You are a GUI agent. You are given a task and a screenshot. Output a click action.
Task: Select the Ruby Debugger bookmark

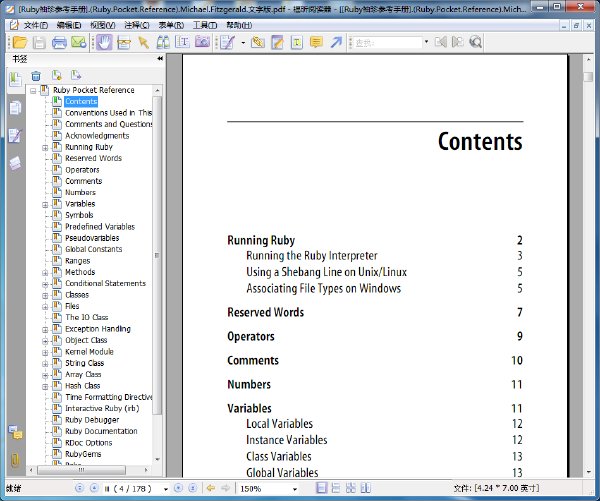click(x=92, y=420)
